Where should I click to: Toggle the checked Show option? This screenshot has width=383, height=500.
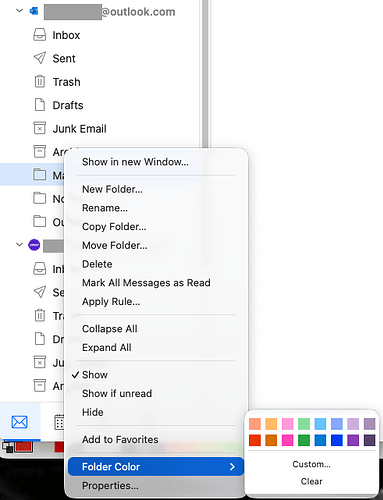156,375
